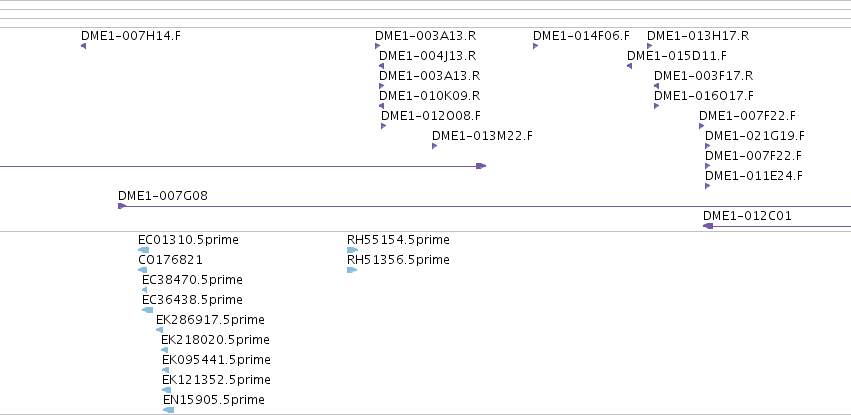
Task: Select the arrowhead of the DME1-012C01 span
Action: 708,226
